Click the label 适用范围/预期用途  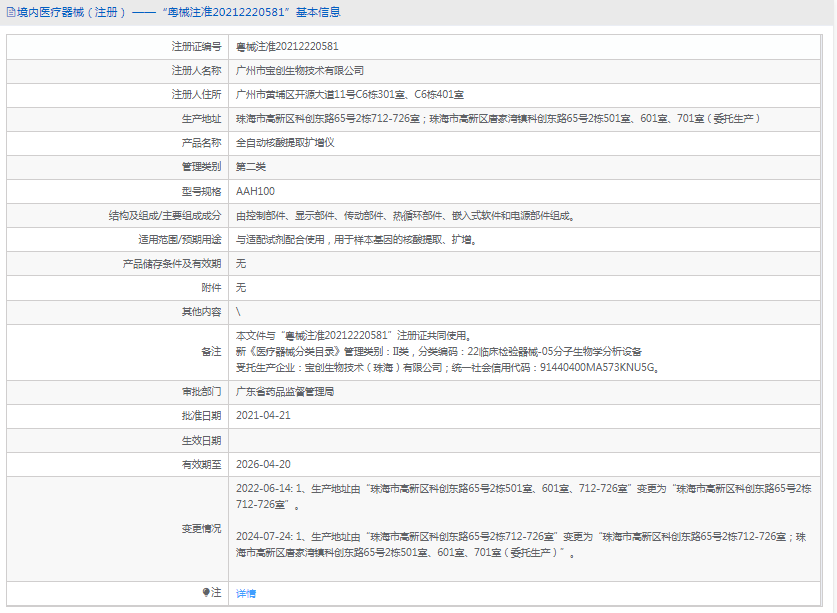179,240
